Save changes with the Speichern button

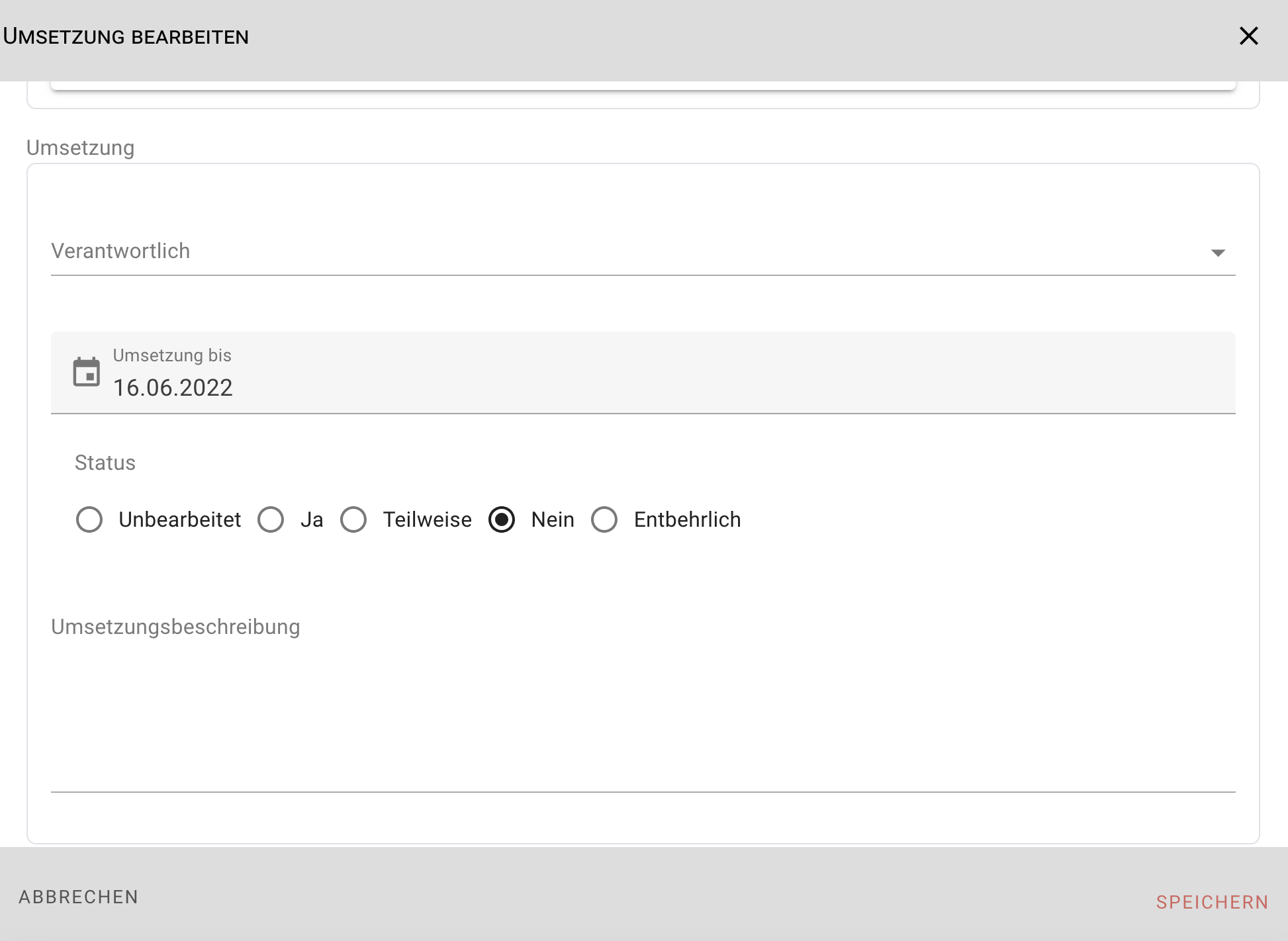point(1212,902)
